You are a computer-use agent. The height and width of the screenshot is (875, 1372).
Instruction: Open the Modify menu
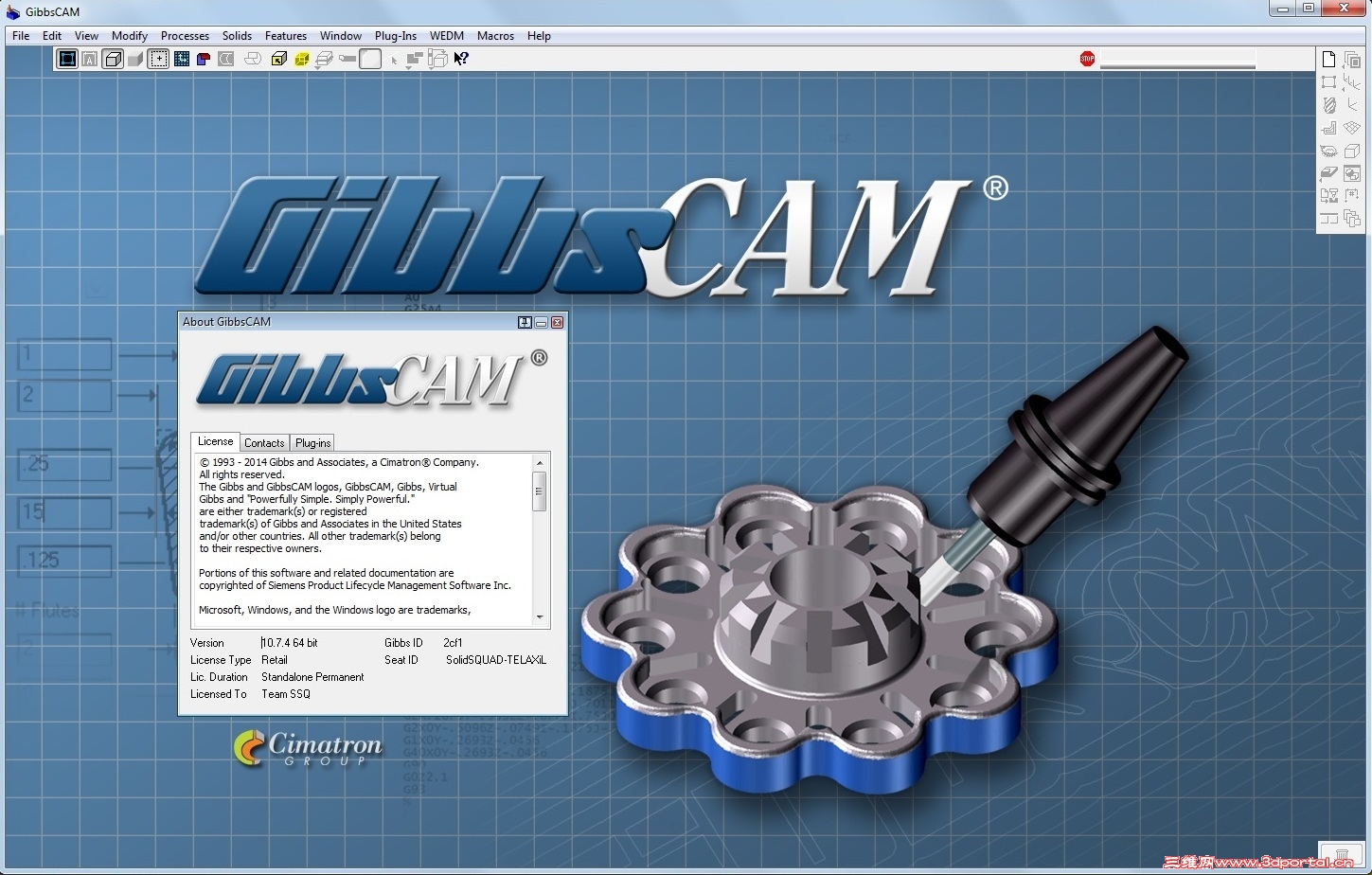[130, 36]
